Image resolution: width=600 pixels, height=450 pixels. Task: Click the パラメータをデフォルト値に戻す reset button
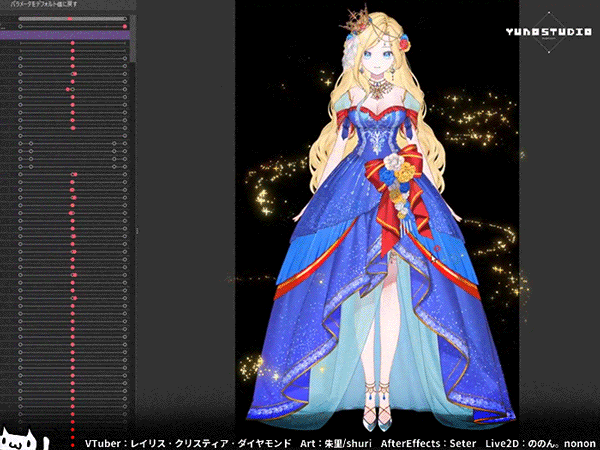pyautogui.click(x=47, y=5)
